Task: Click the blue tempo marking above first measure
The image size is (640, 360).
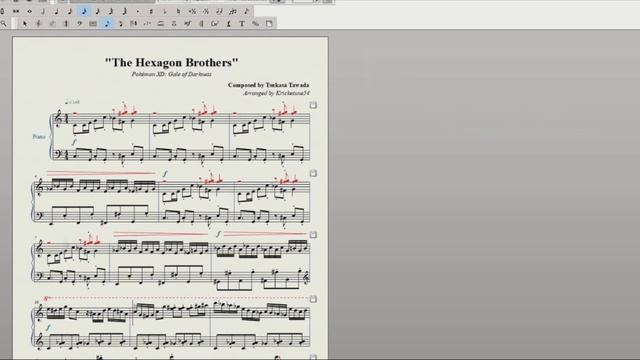Action: tap(72, 102)
